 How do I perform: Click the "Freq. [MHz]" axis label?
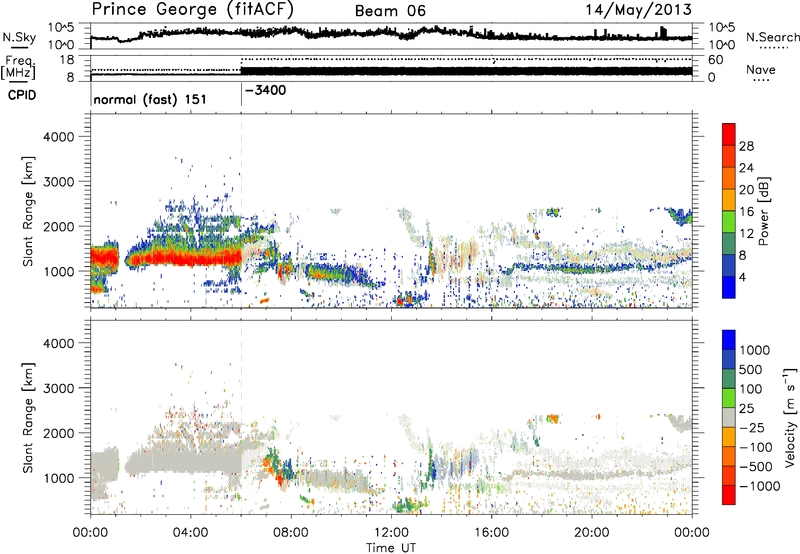click(x=18, y=67)
